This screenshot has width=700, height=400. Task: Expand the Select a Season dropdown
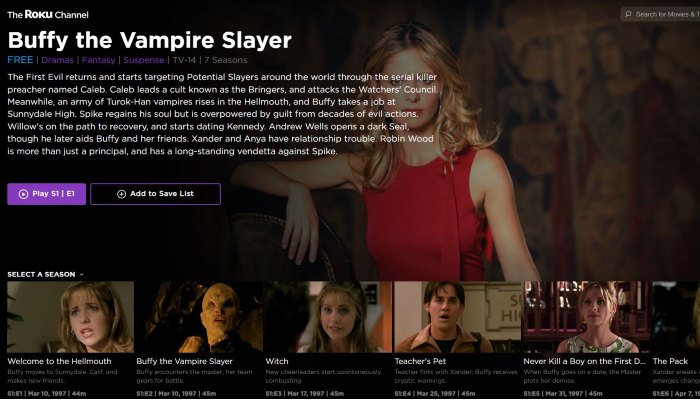[x=45, y=274]
